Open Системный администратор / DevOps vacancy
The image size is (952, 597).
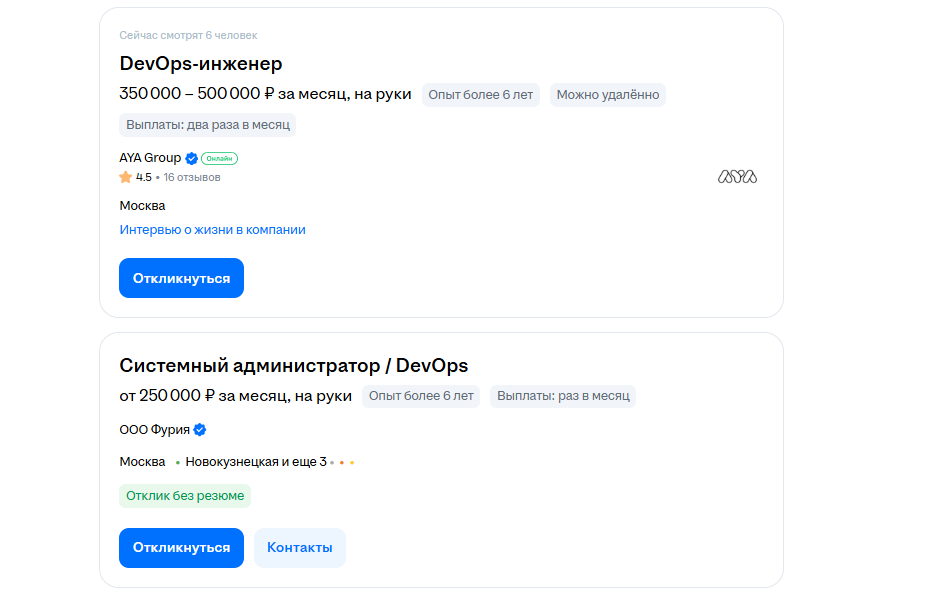click(x=293, y=365)
